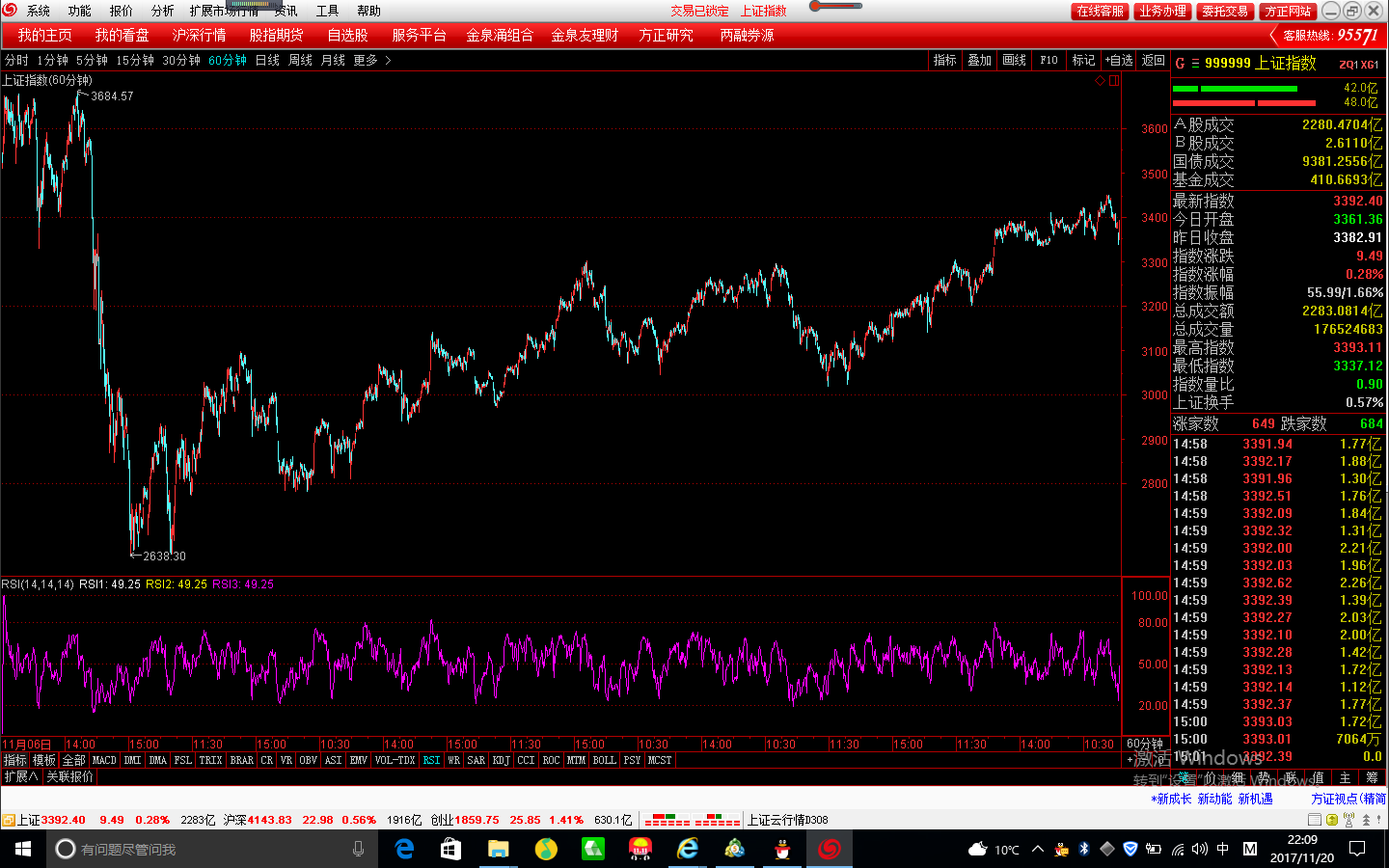Open Windows Start menu
This screenshot has height=868, width=1389.
point(23,849)
